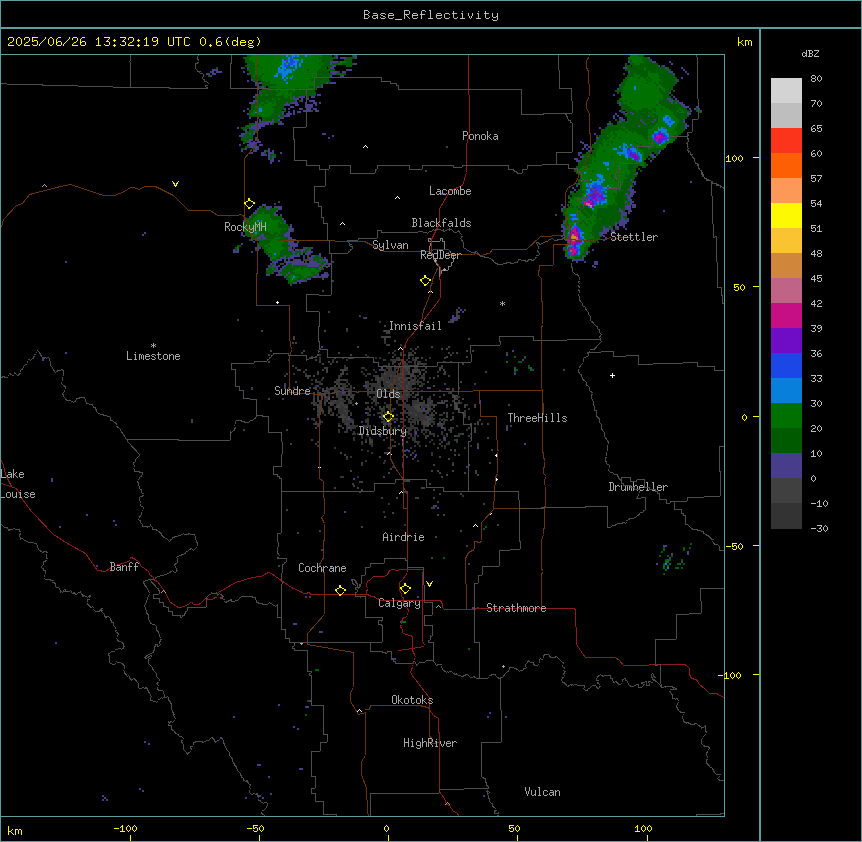
Task: Click the Vulcan town label
Action: (x=542, y=792)
